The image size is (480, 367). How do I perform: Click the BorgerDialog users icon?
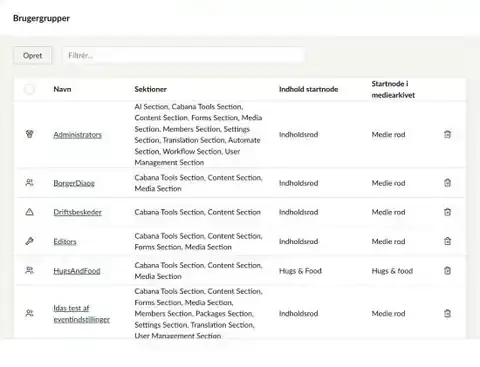pyautogui.click(x=29, y=183)
